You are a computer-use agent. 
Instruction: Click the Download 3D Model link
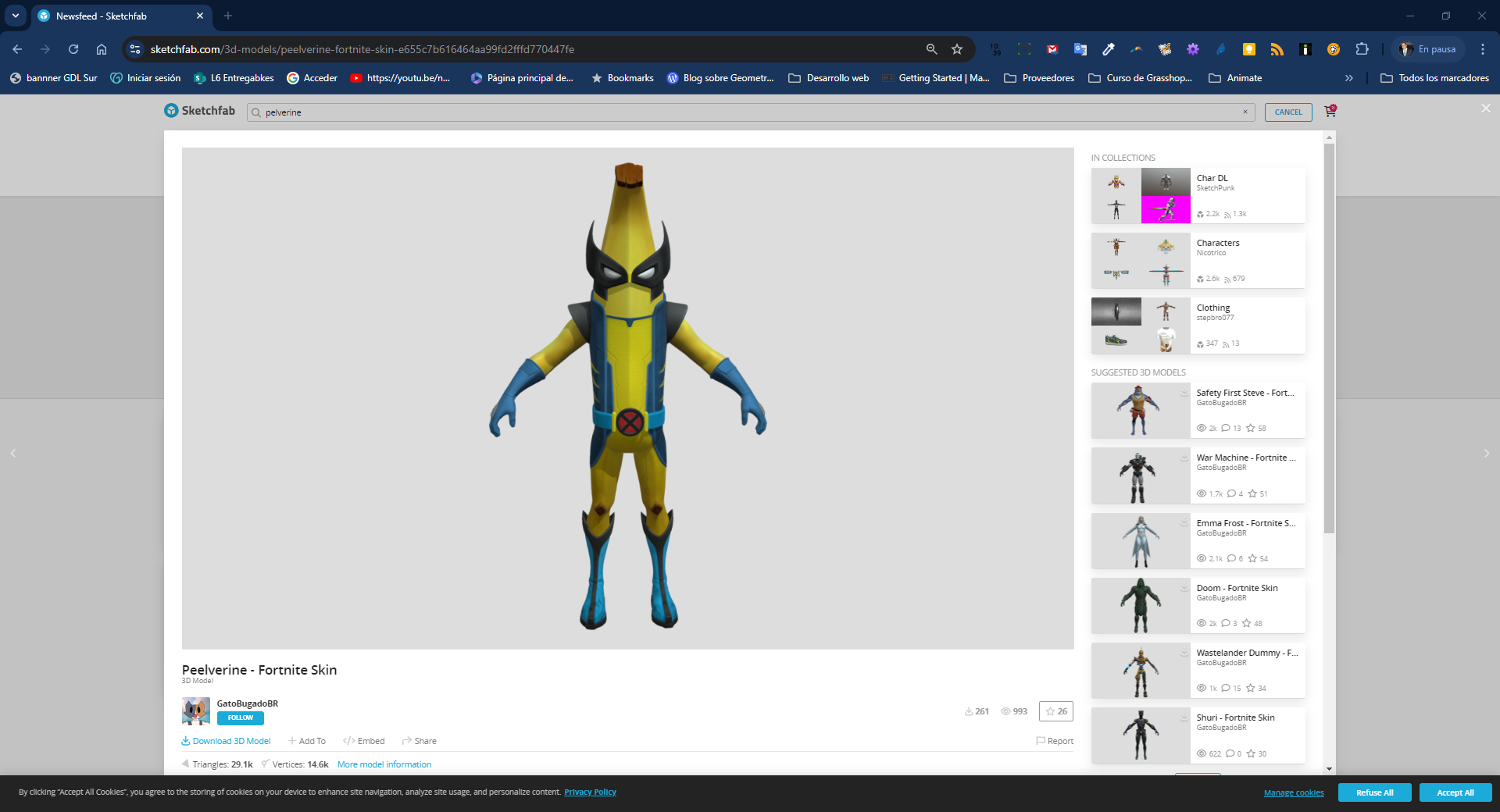226,741
